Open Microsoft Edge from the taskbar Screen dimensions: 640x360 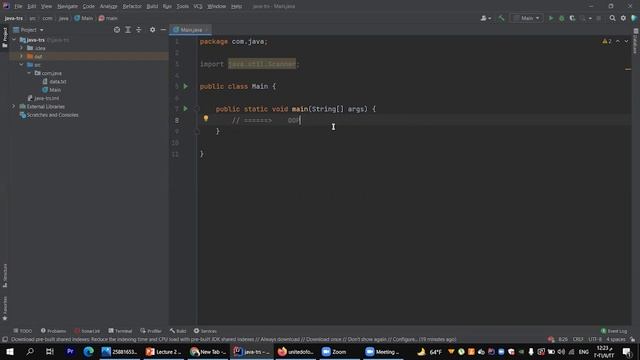88,351
